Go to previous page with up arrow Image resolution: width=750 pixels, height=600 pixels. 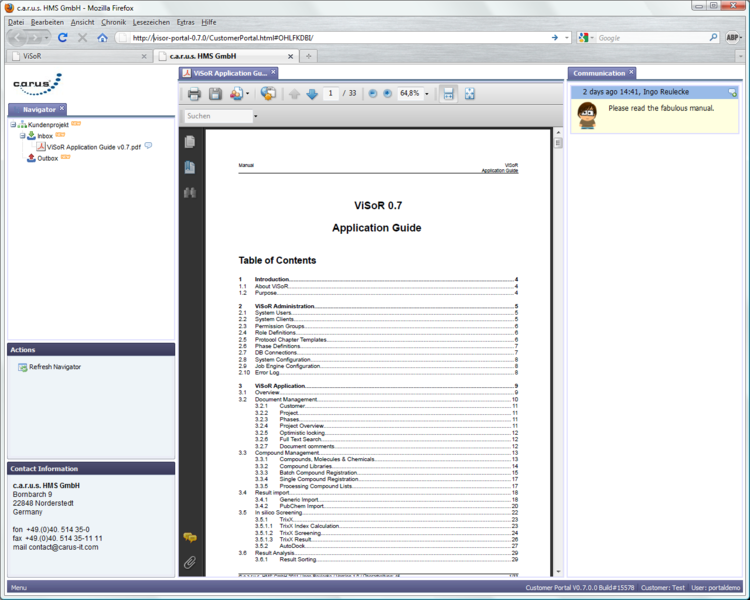[294, 94]
